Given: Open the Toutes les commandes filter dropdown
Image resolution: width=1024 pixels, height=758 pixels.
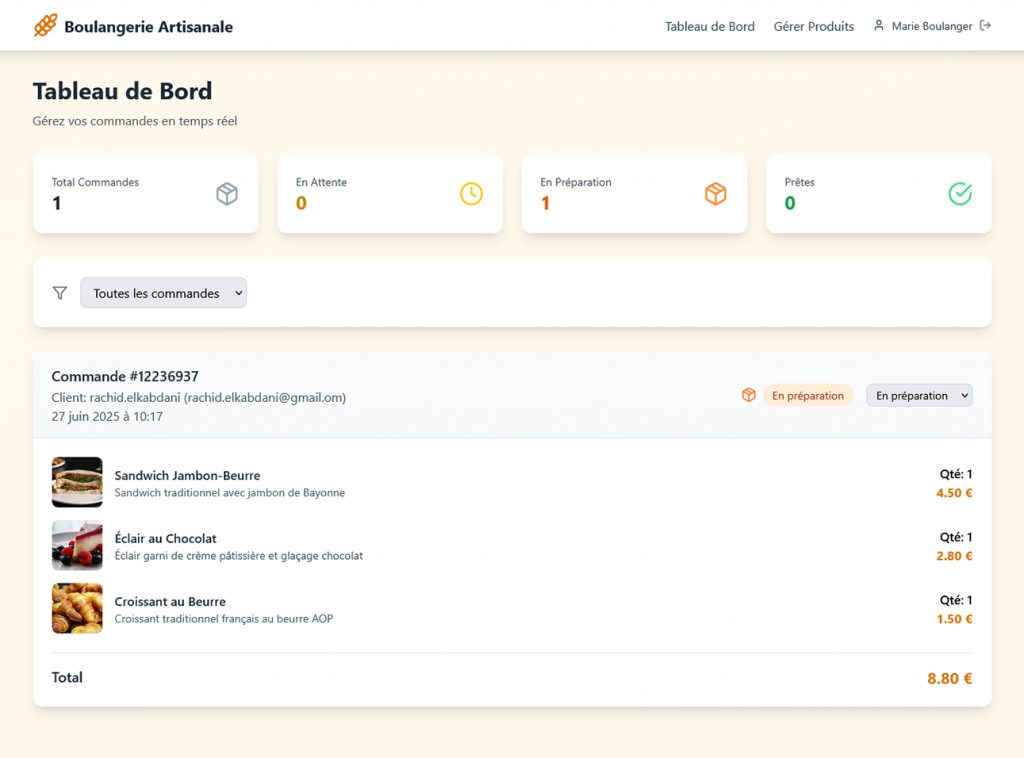Looking at the screenshot, I should [x=163, y=293].
